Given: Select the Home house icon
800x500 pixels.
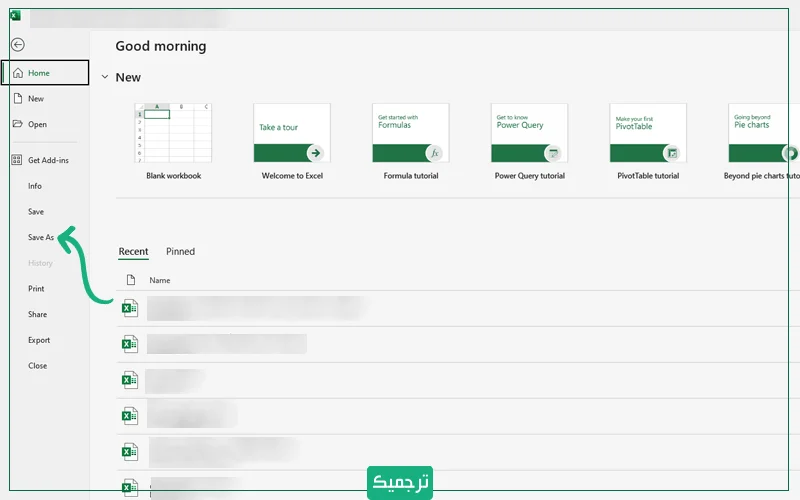Looking at the screenshot, I should point(18,73).
